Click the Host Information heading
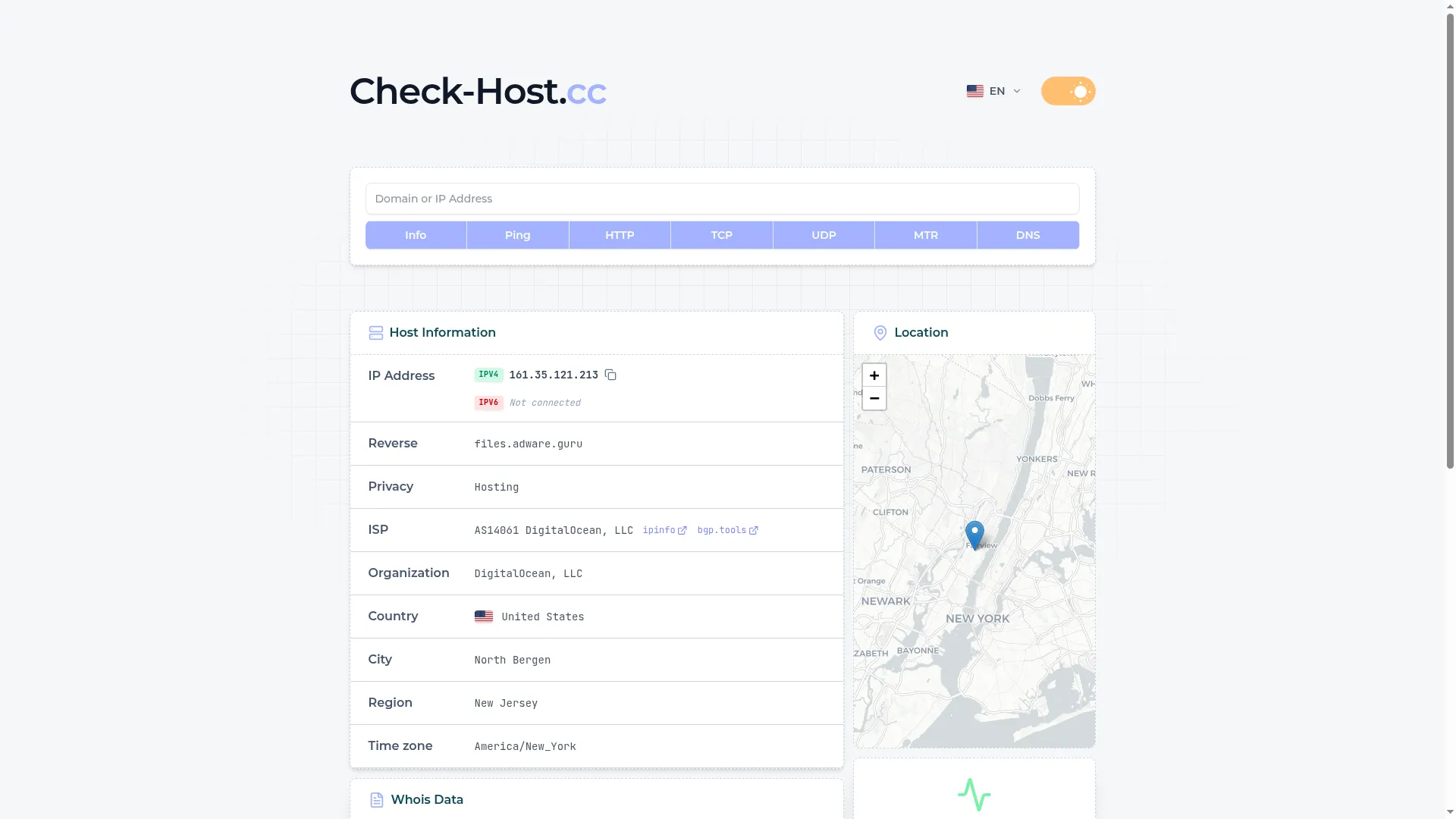Viewport: 1456px width, 819px height. pos(443,333)
